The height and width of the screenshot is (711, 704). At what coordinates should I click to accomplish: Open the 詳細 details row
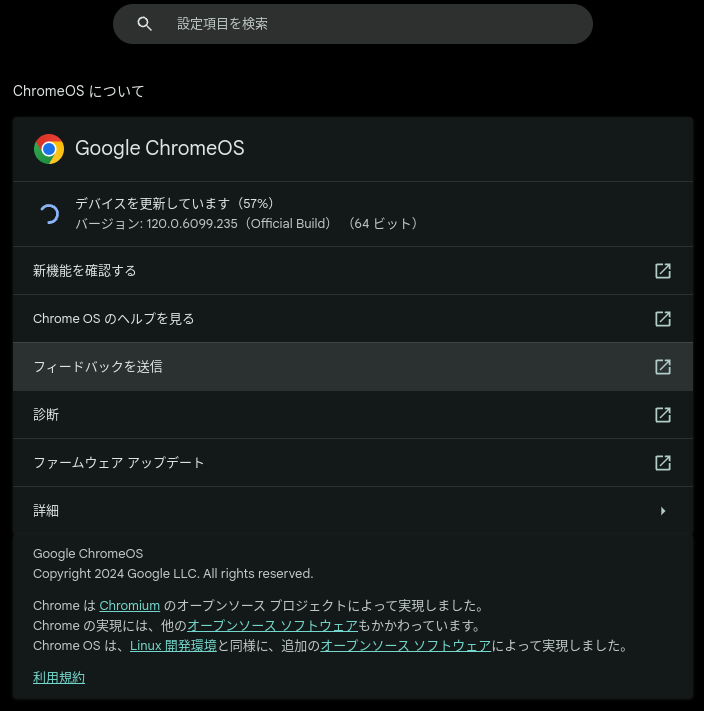(x=353, y=511)
